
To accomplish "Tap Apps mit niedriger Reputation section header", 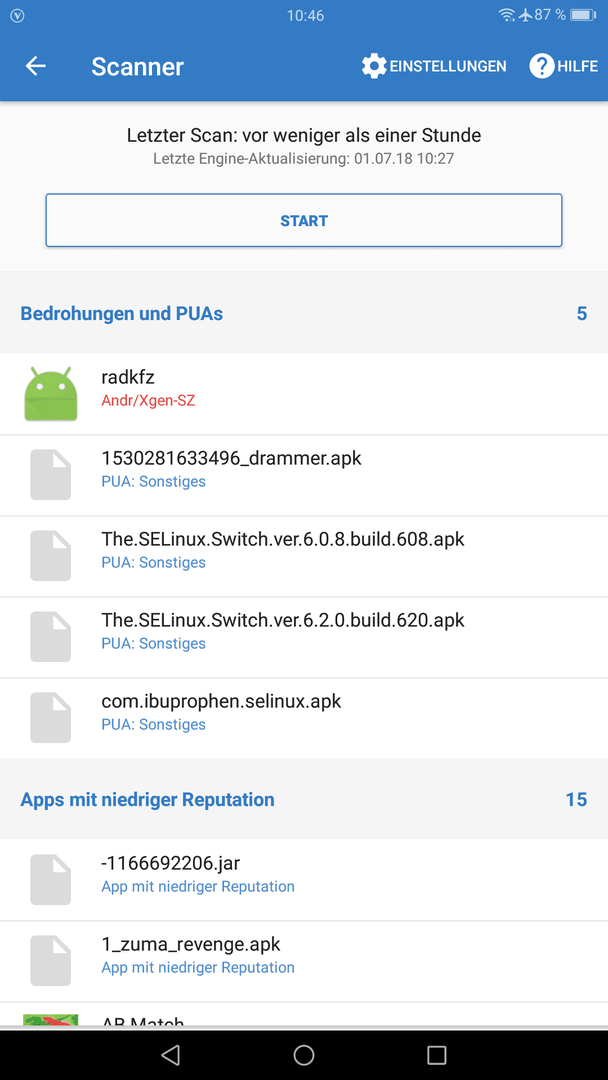I will pos(304,799).
